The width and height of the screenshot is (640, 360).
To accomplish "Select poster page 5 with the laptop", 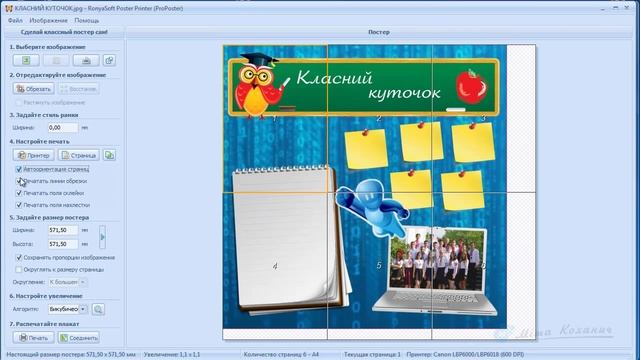I will [x=379, y=266].
